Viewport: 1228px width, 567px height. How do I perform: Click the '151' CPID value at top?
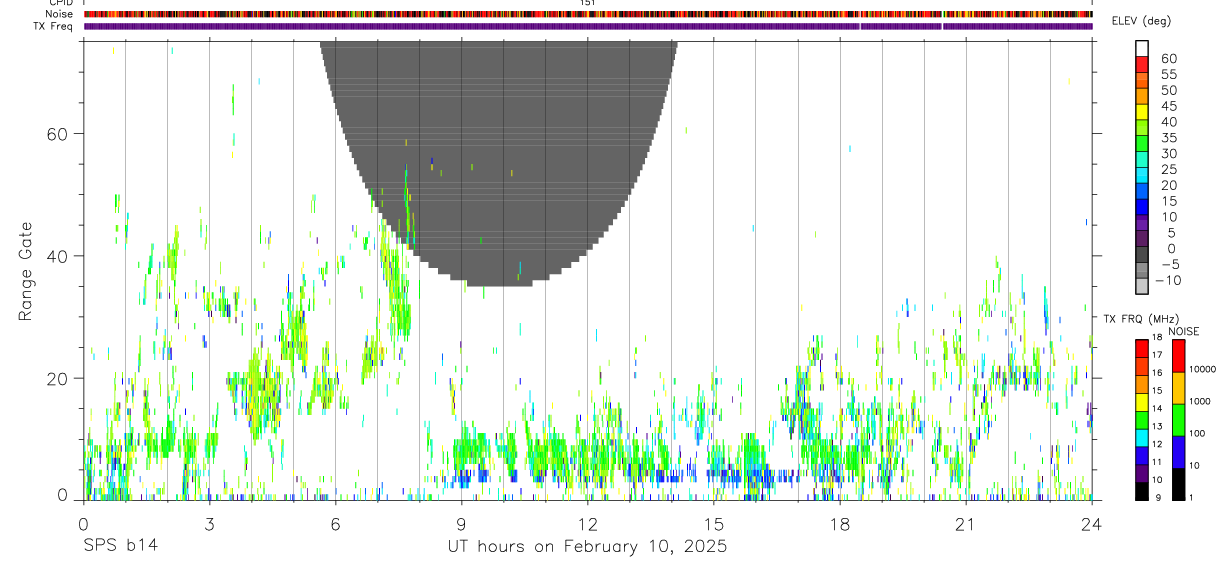(587, 3)
